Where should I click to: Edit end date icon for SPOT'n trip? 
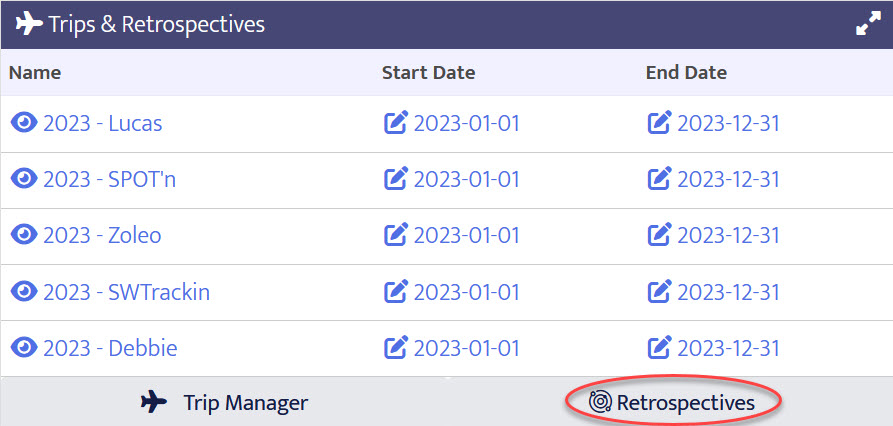[660, 179]
